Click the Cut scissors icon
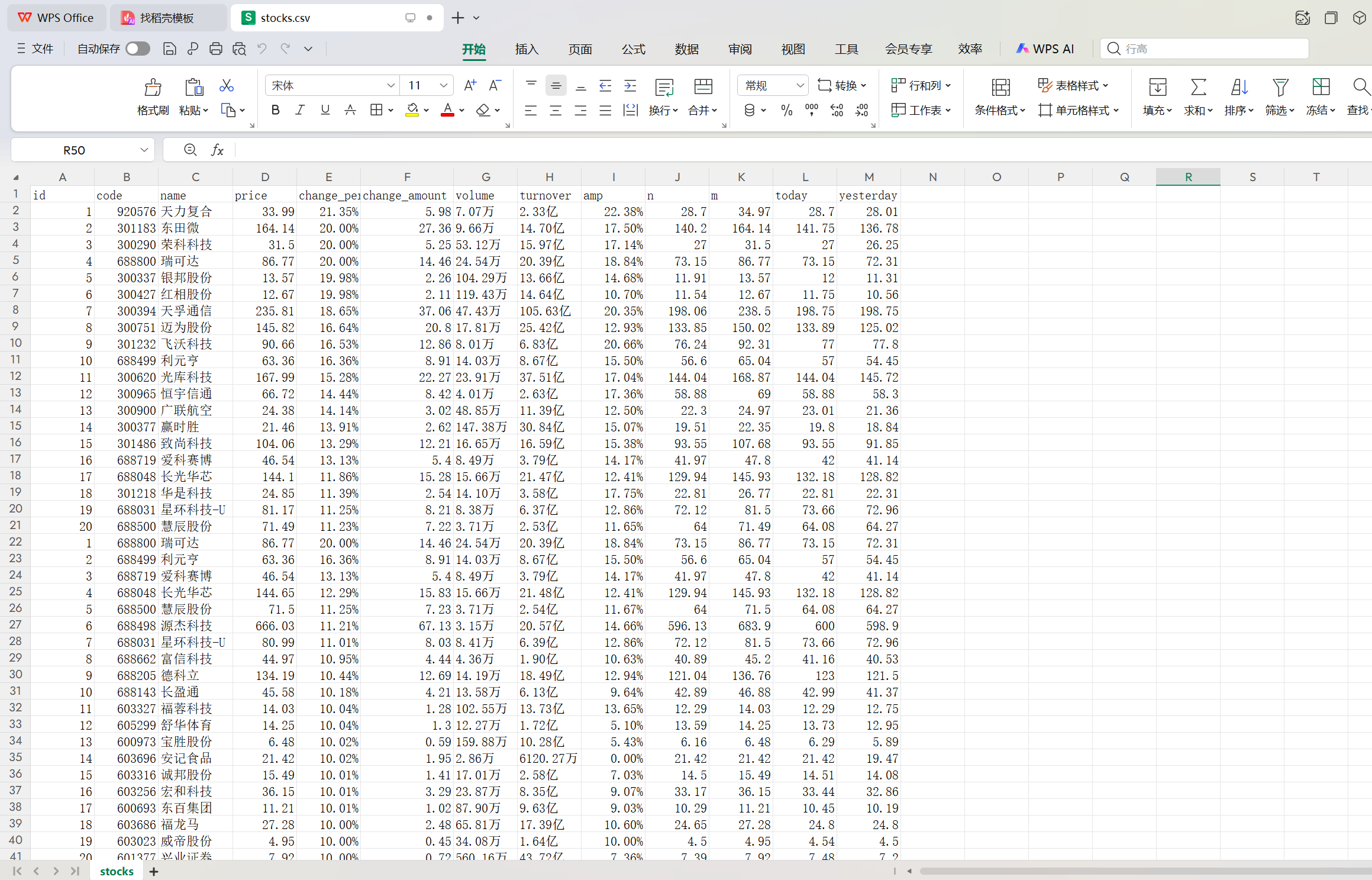This screenshot has width=1372, height=880. (226, 86)
